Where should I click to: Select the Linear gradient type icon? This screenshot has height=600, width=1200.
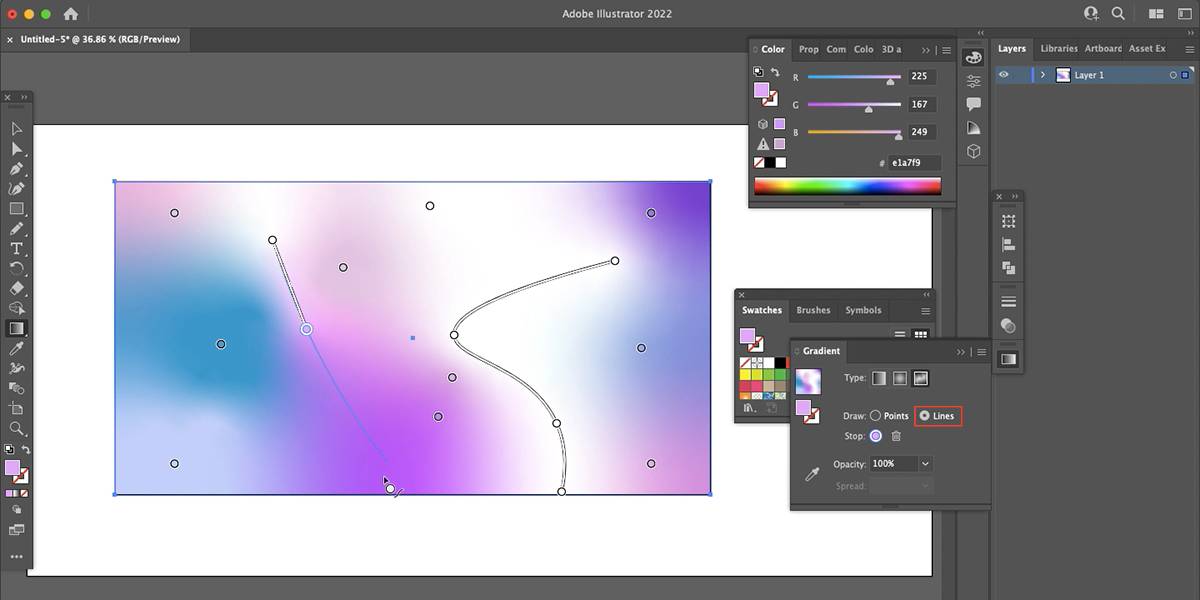point(879,378)
